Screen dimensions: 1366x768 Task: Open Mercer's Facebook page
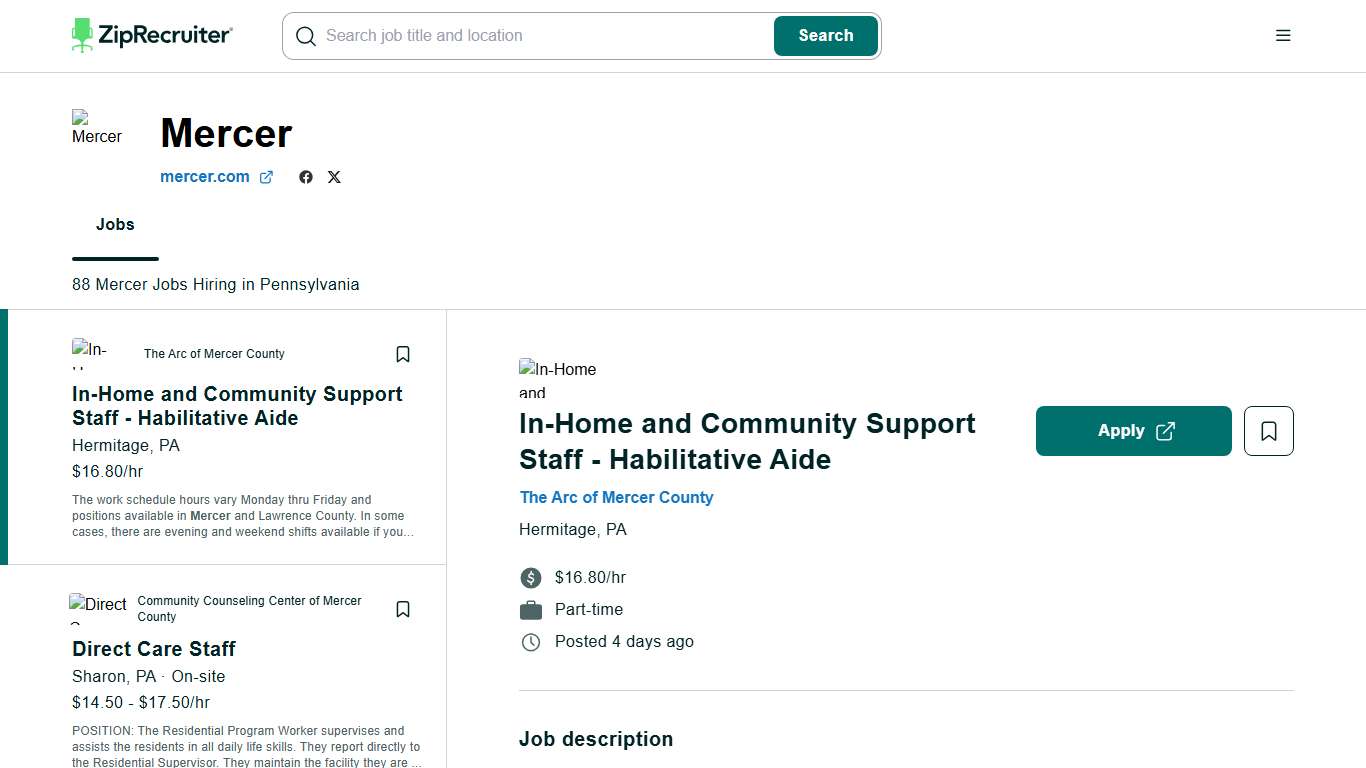[306, 177]
